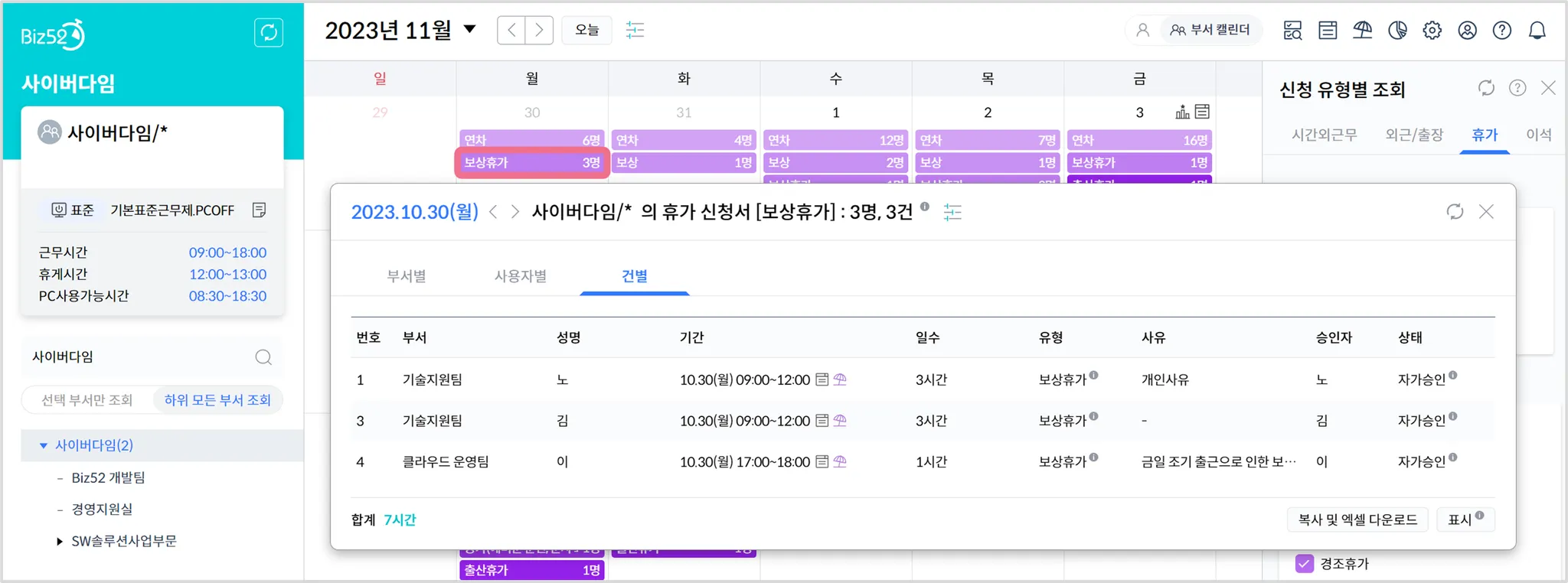The width and height of the screenshot is (1568, 583).
Task: Click the info icon beside 3명, 3건
Action: (925, 207)
